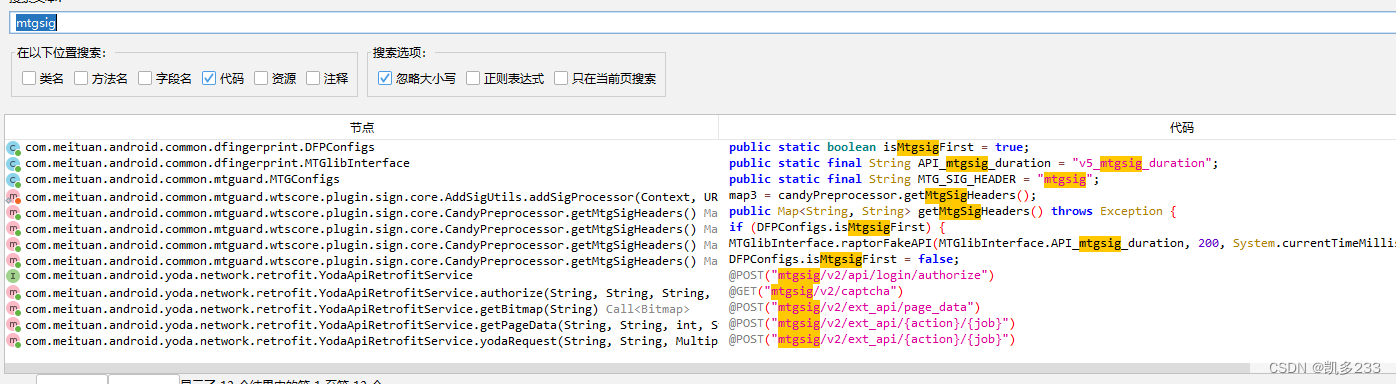
Task: Click code 'public static boolean isMtgsigFirst = true;'
Action: click(879, 147)
